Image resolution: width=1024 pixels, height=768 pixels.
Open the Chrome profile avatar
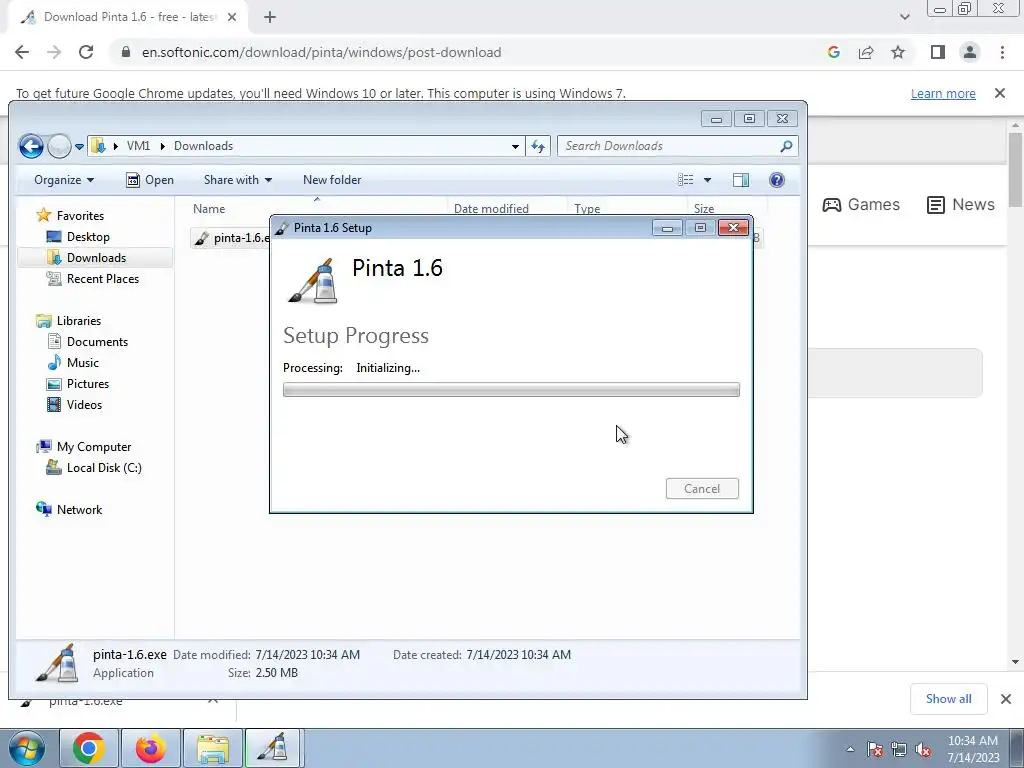(x=970, y=52)
